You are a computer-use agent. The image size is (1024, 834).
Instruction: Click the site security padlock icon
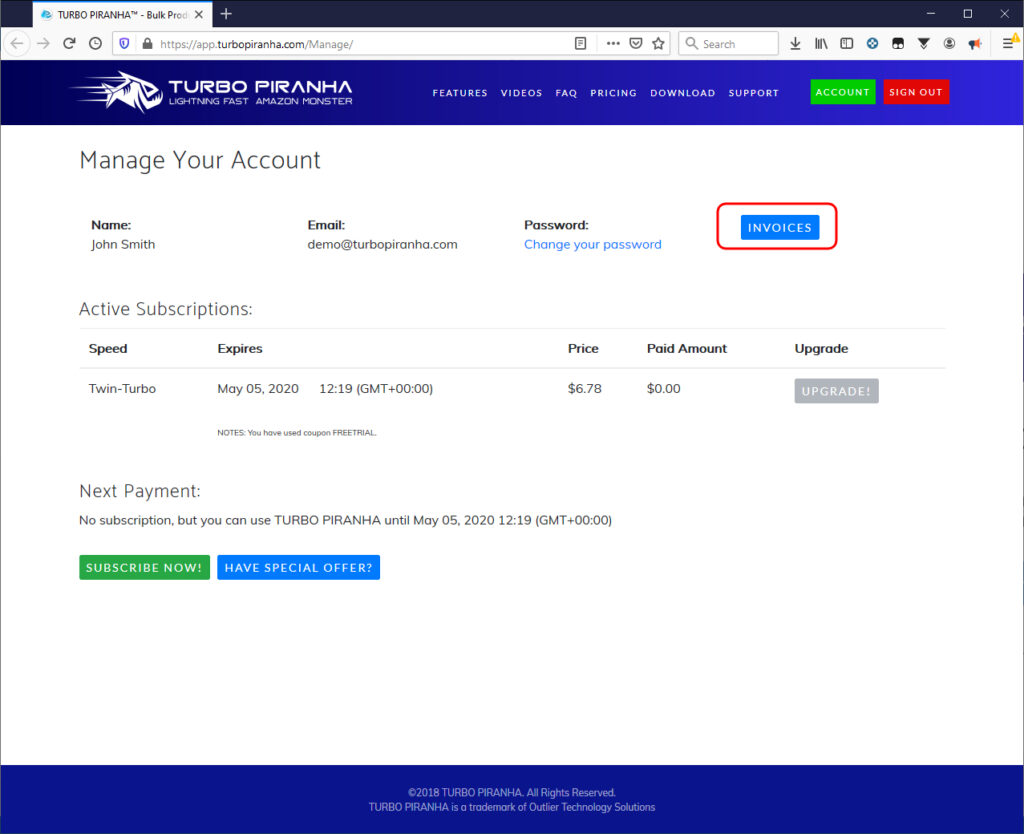point(147,44)
